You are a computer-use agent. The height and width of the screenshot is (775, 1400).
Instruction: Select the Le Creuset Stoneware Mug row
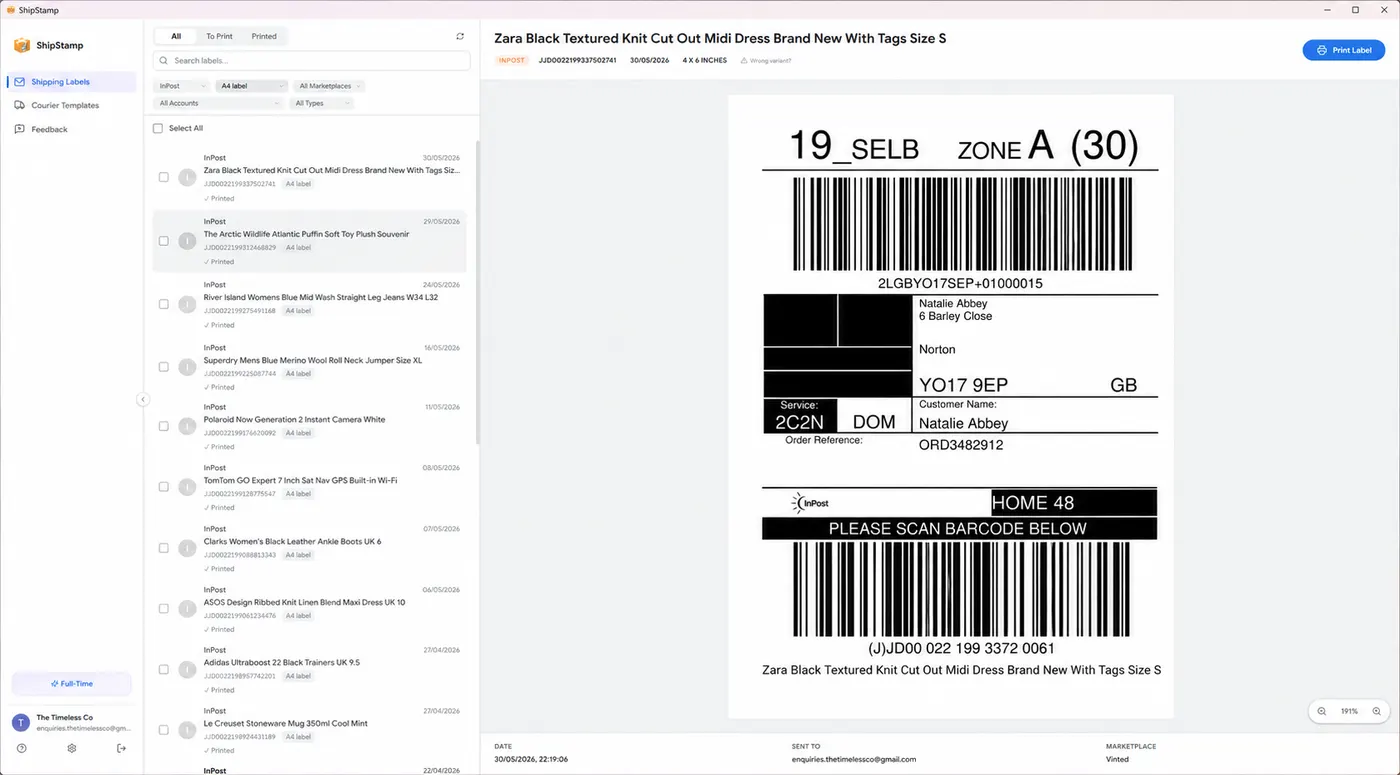point(309,730)
